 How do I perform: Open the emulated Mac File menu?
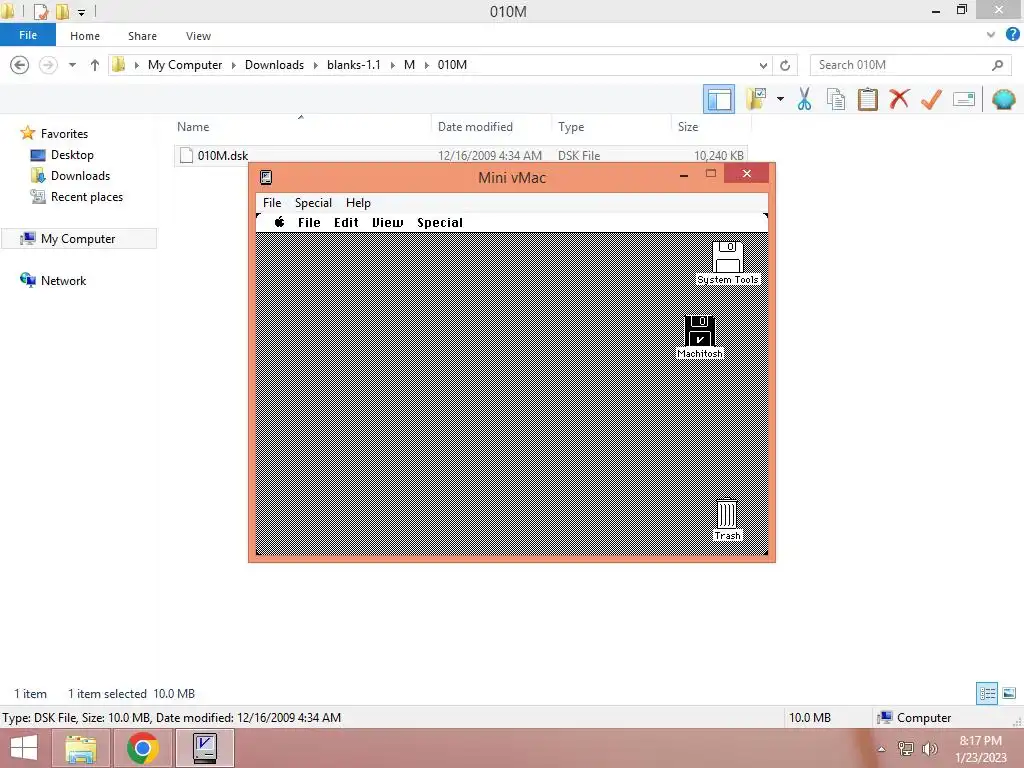[309, 223]
